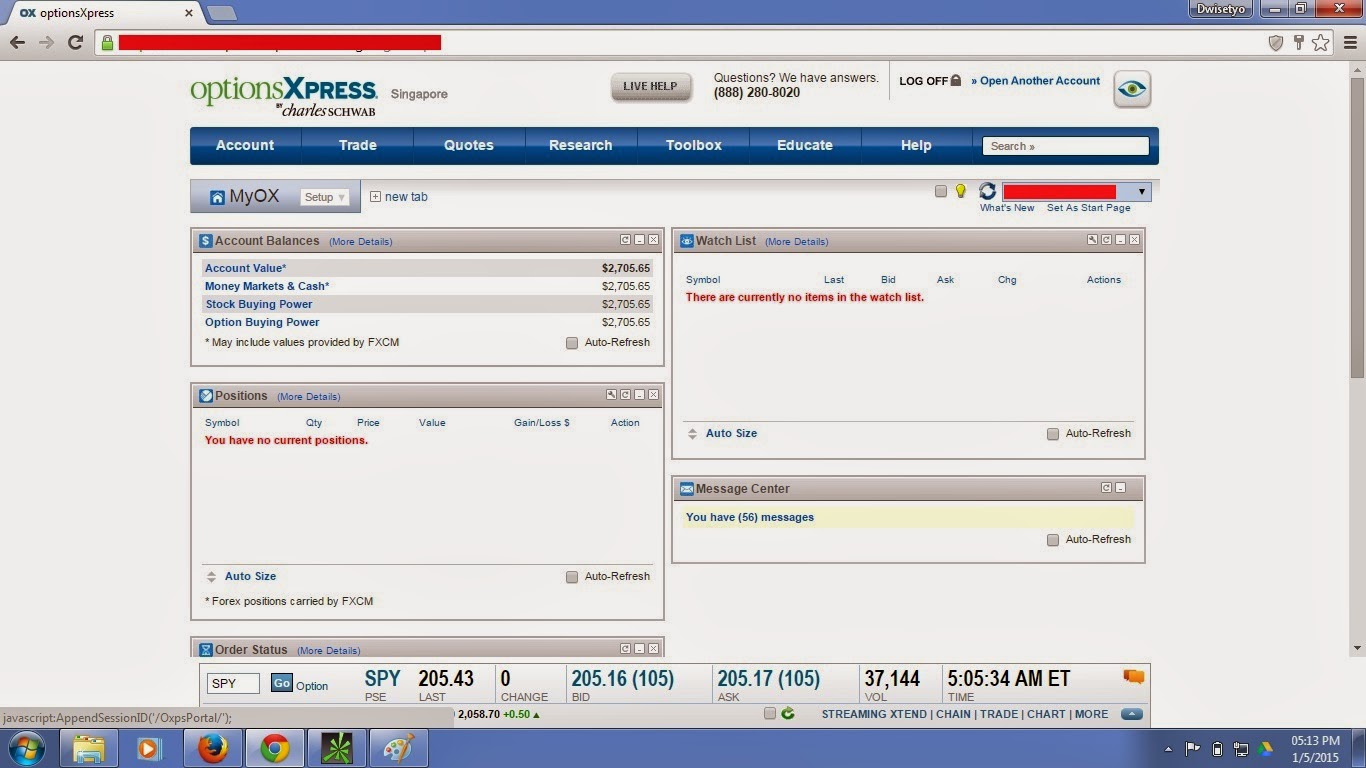Screen dimensions: 1366x768
Task: Minimize the Positions panel
Action: (639, 395)
